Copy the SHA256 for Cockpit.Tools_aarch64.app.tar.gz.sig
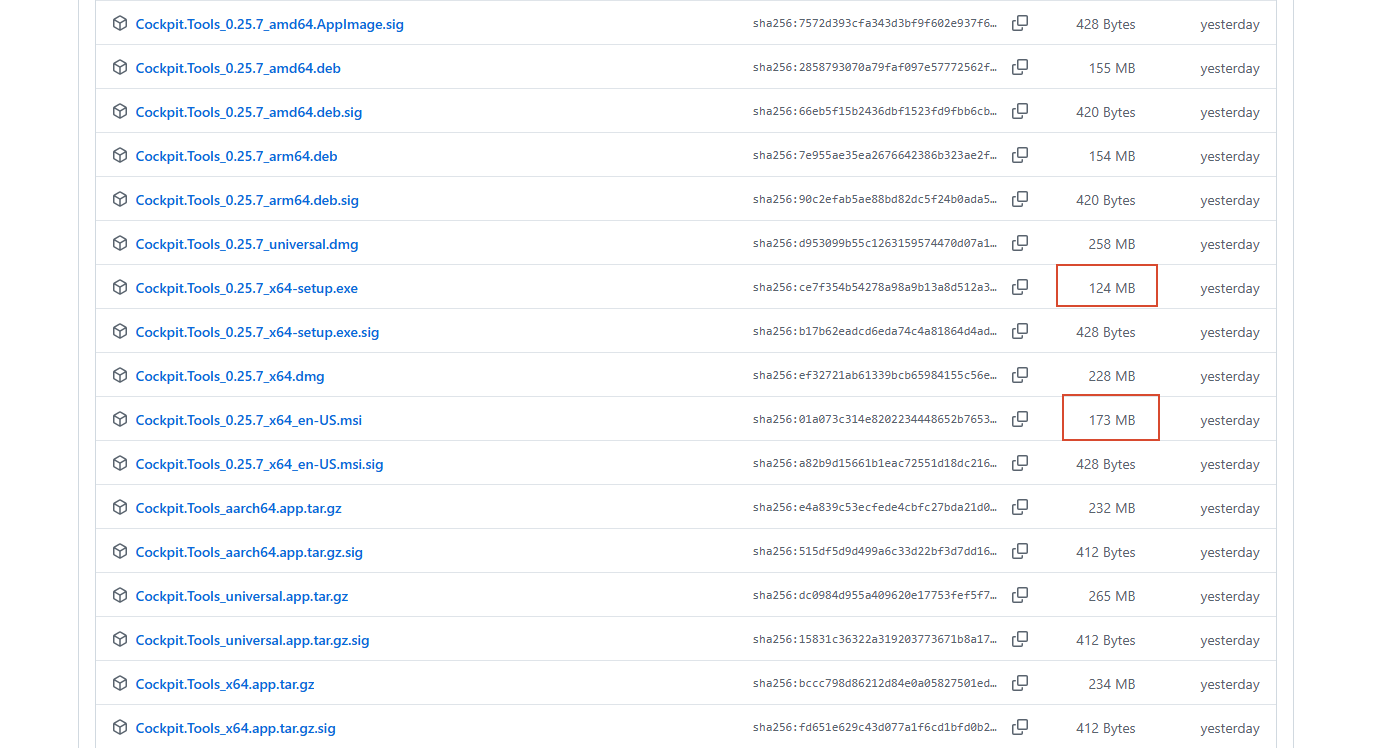The image size is (1391, 748). pos(1020,551)
